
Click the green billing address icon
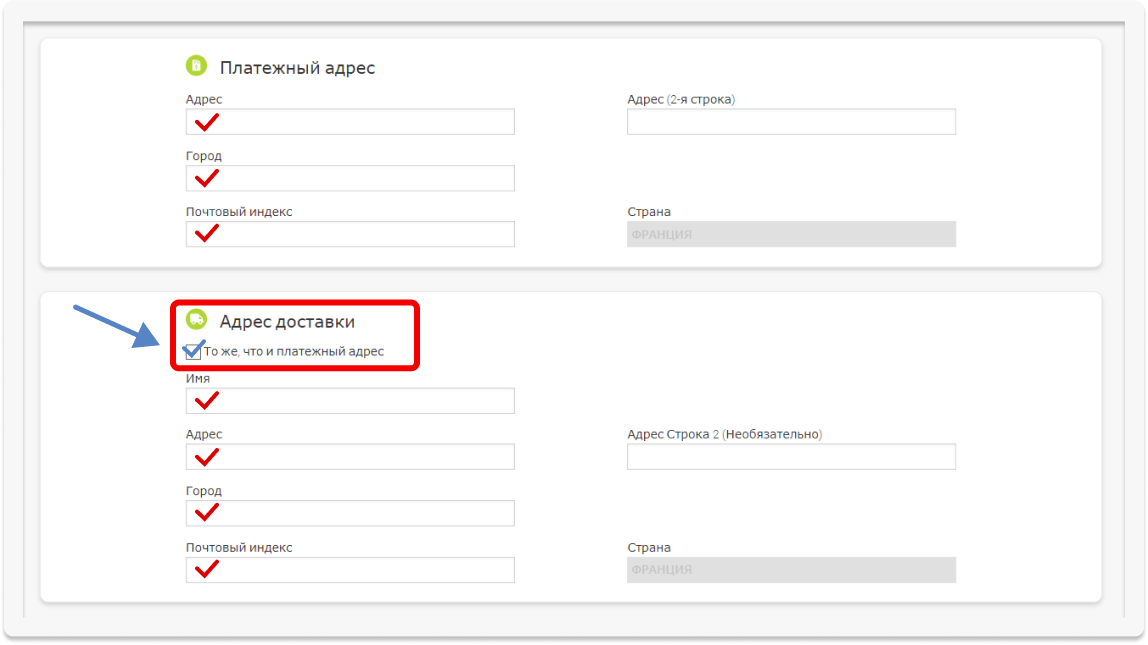(x=196, y=66)
